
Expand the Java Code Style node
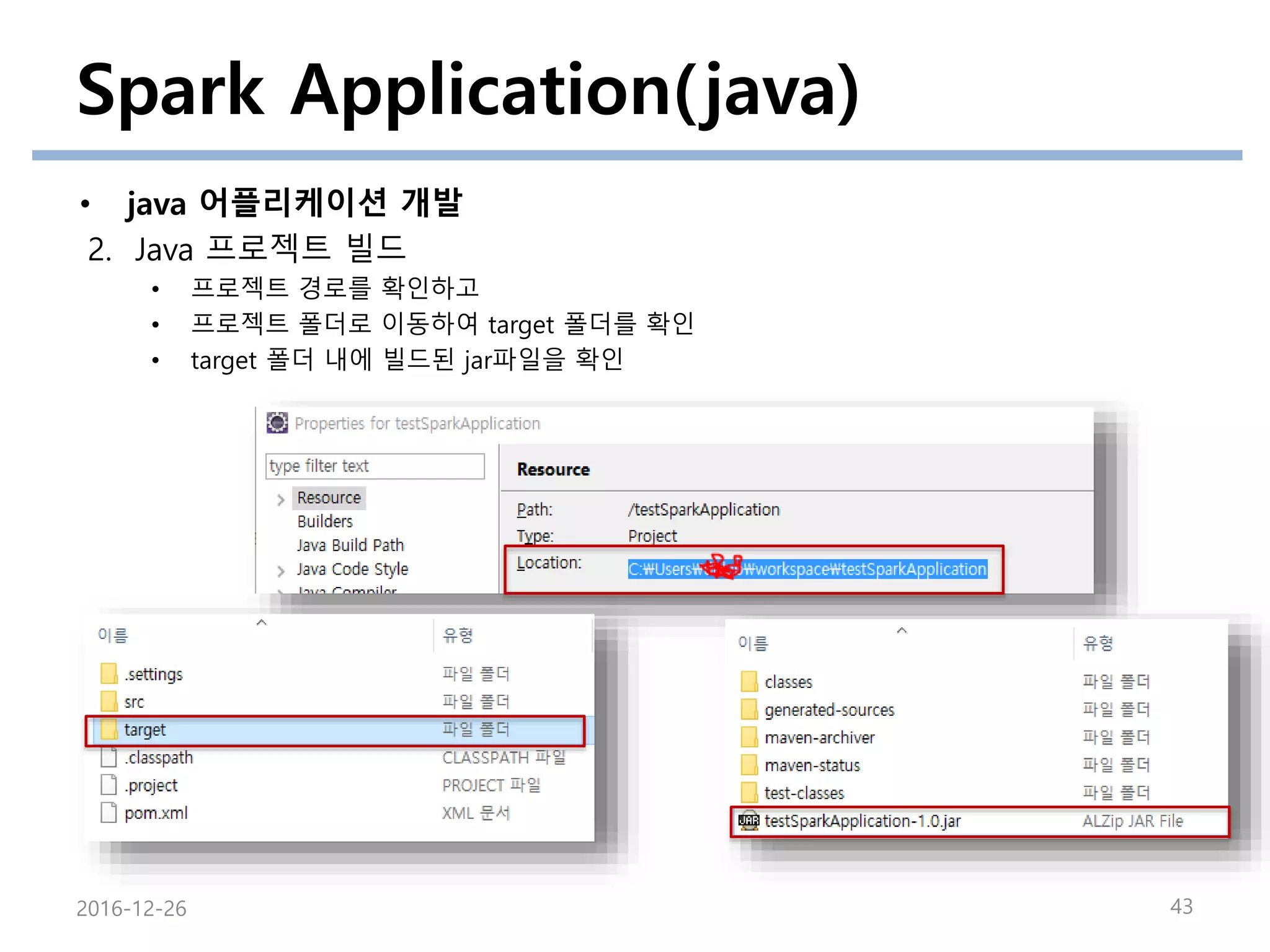tap(281, 571)
